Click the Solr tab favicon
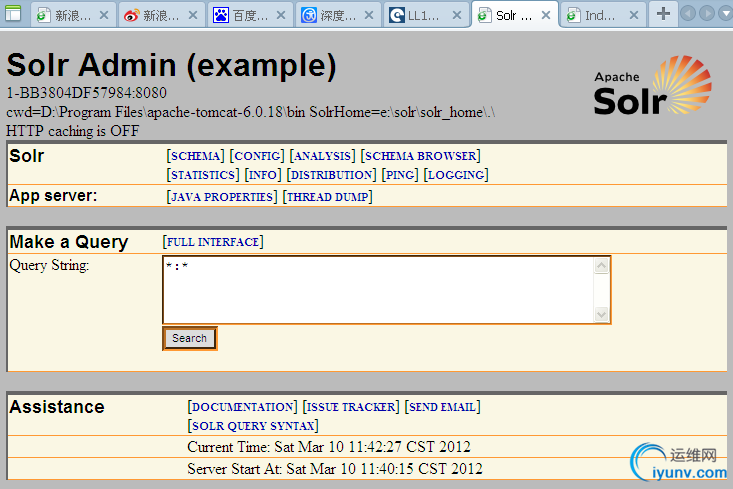Image resolution: width=733 pixels, height=489 pixels. coord(485,15)
